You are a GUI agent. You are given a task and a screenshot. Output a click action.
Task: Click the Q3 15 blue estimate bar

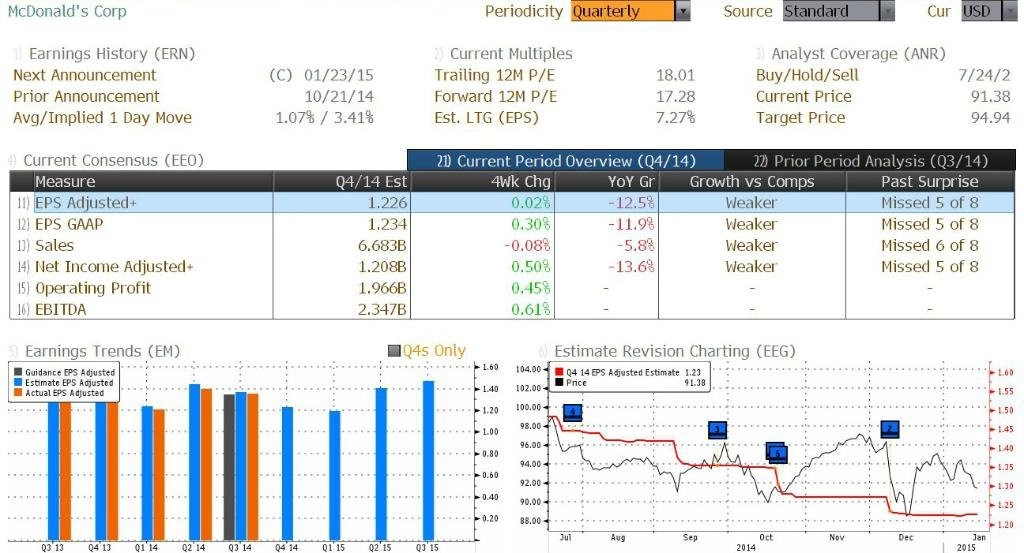[428, 460]
